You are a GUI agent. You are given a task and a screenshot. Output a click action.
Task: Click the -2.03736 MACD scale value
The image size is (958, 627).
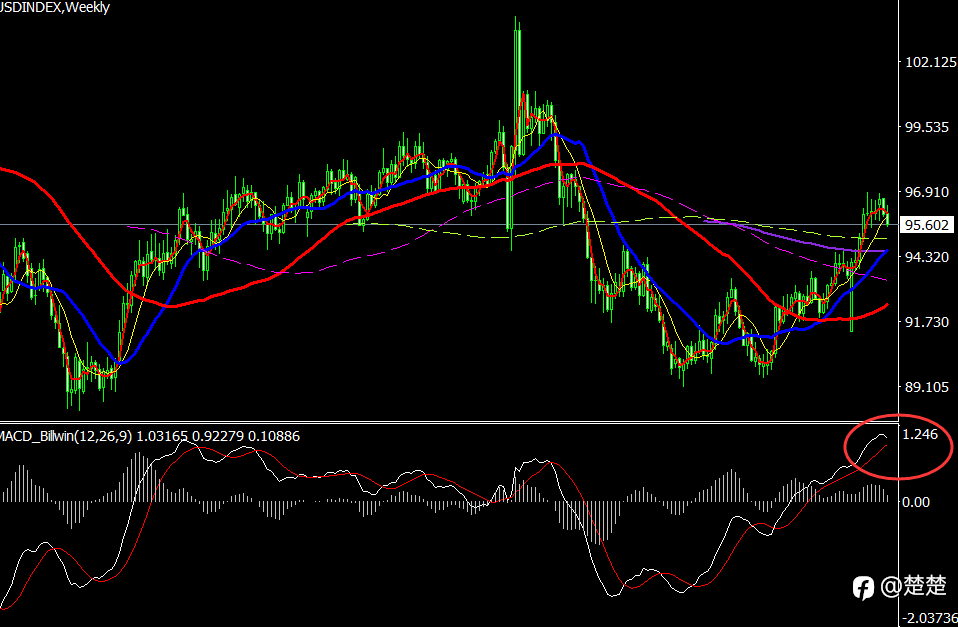pos(929,618)
